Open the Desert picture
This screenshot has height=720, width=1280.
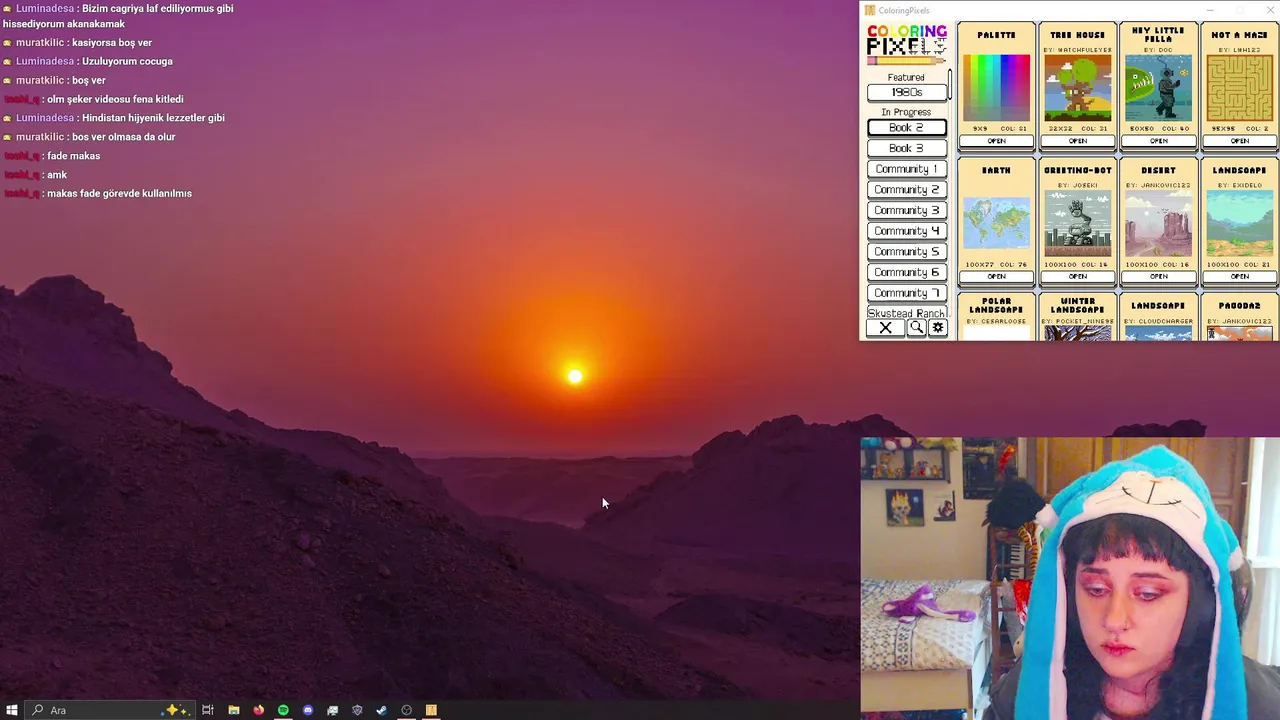[x=1158, y=276]
